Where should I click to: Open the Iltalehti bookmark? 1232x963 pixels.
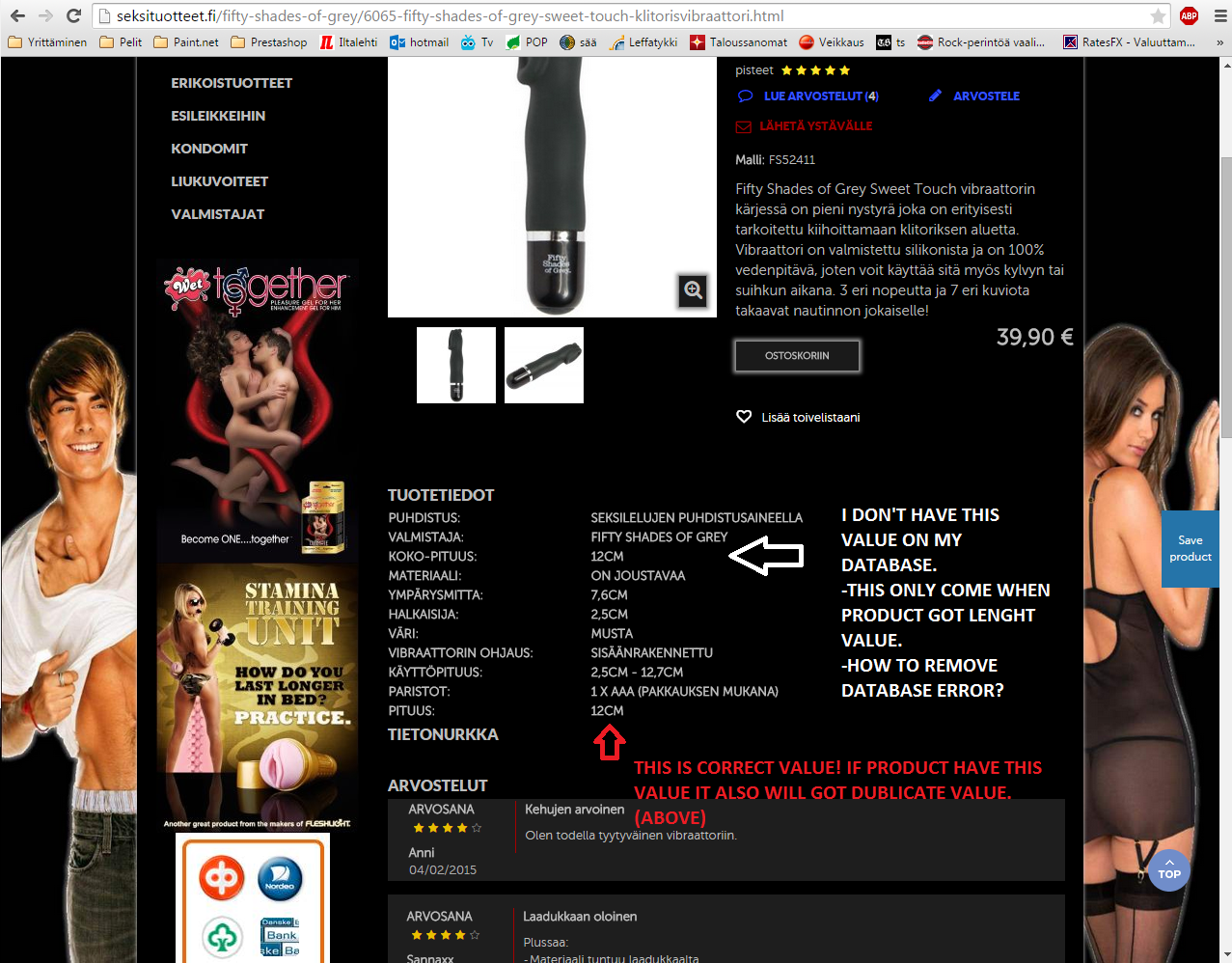(x=348, y=42)
